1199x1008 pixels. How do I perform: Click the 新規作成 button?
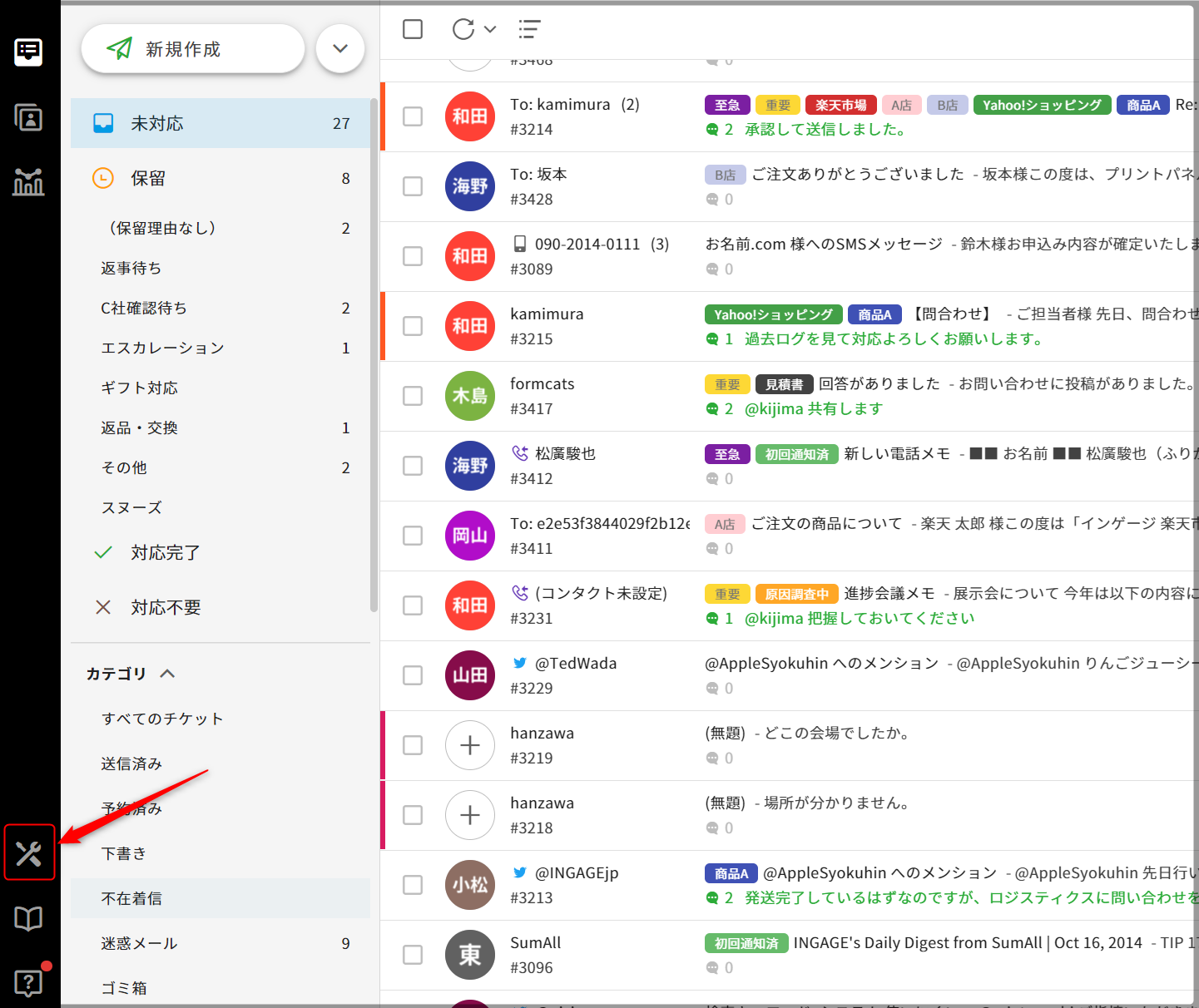coord(193,49)
